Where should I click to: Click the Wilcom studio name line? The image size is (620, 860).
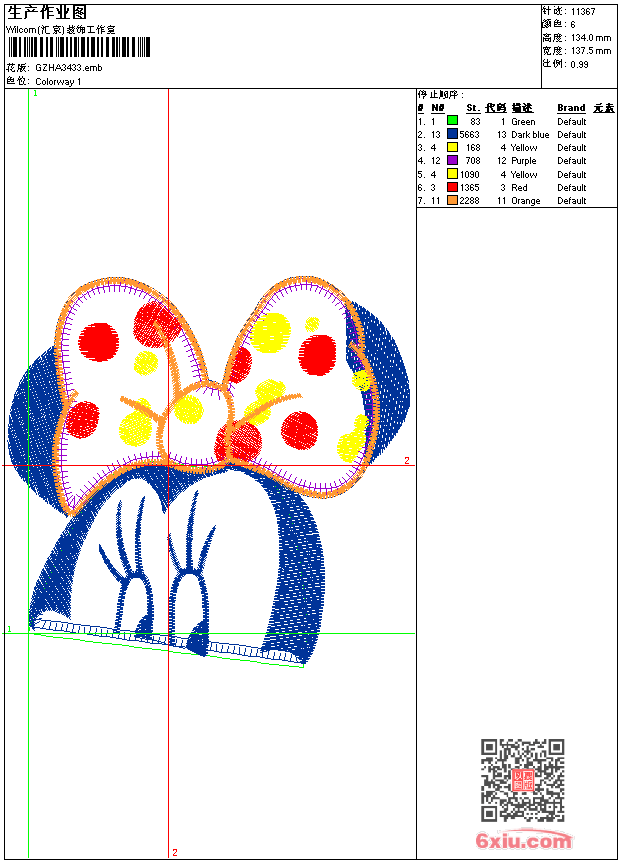pyautogui.click(x=61, y=30)
